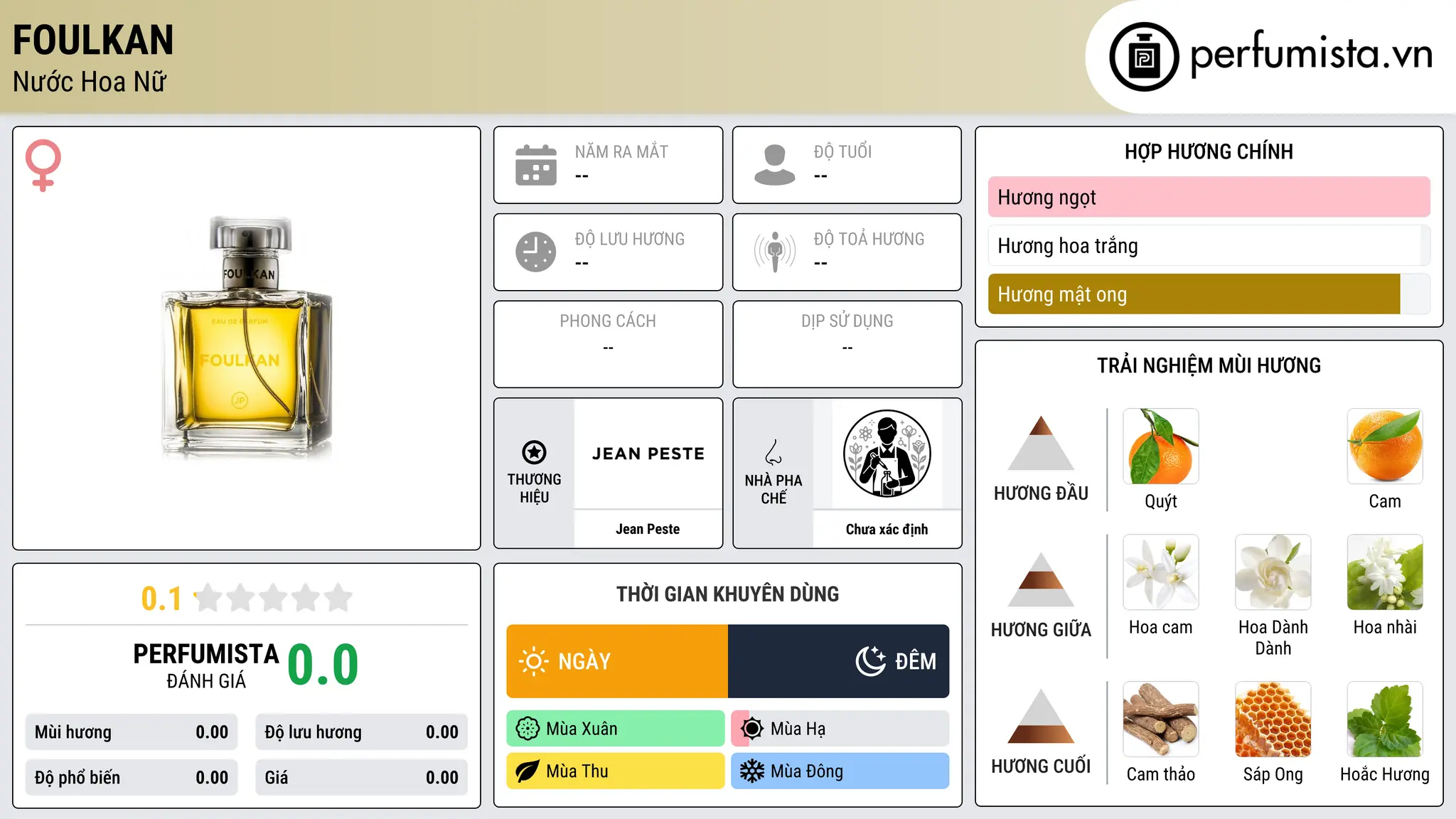The width and height of the screenshot is (1456, 819).
Task: Click the snowflake icon beside Mùa Đông
Action: (x=752, y=771)
